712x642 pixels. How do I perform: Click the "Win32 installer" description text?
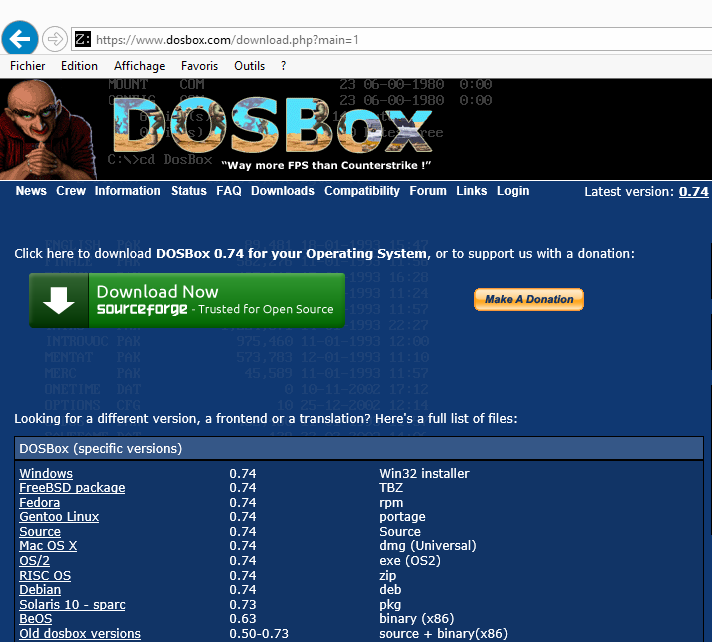click(x=424, y=474)
